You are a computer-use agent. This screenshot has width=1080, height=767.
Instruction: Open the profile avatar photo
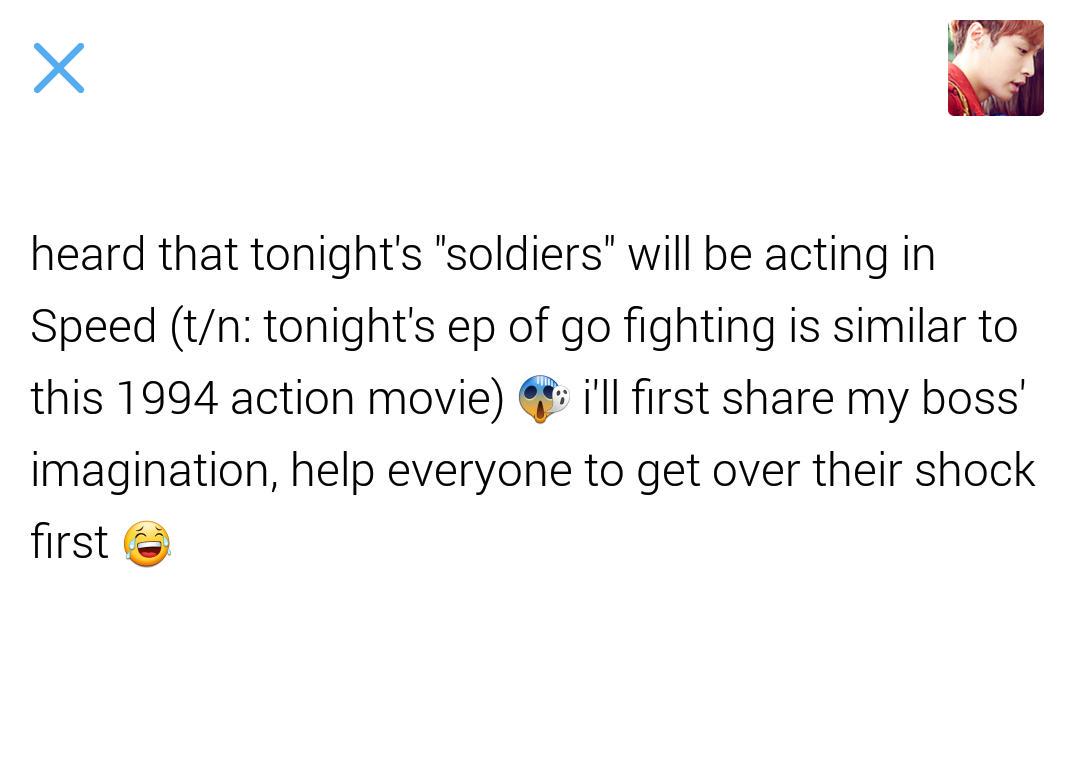pyautogui.click(x=995, y=68)
